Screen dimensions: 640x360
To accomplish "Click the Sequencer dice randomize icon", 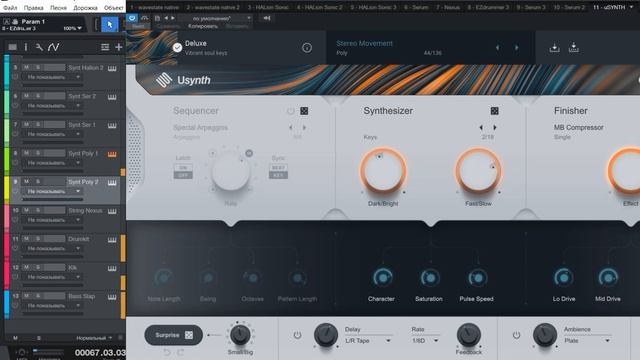I will pyautogui.click(x=304, y=111).
